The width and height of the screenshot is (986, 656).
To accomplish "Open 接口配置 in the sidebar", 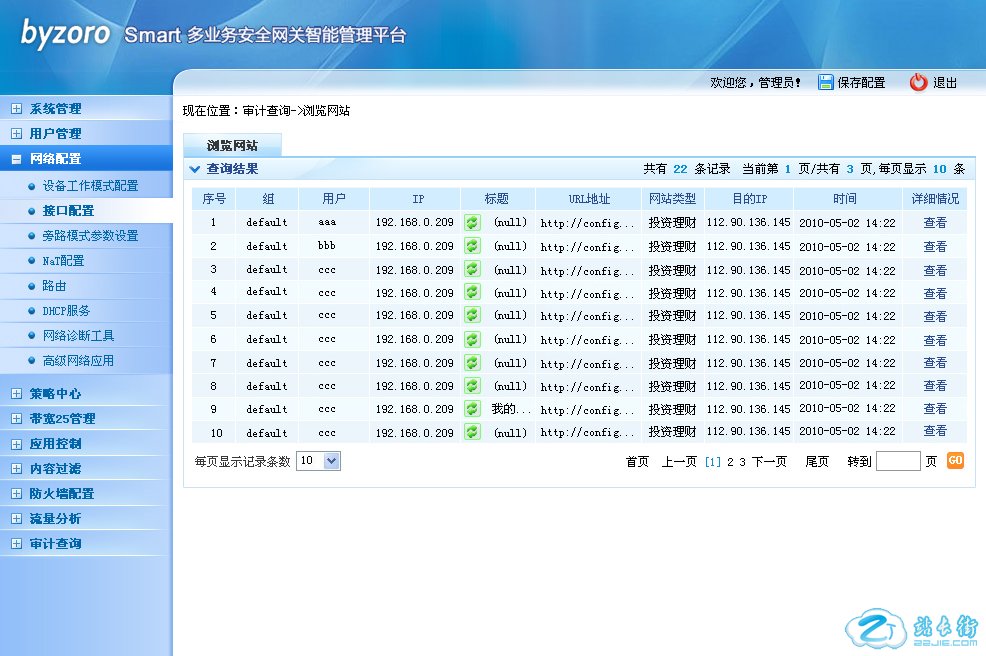I will [x=68, y=211].
